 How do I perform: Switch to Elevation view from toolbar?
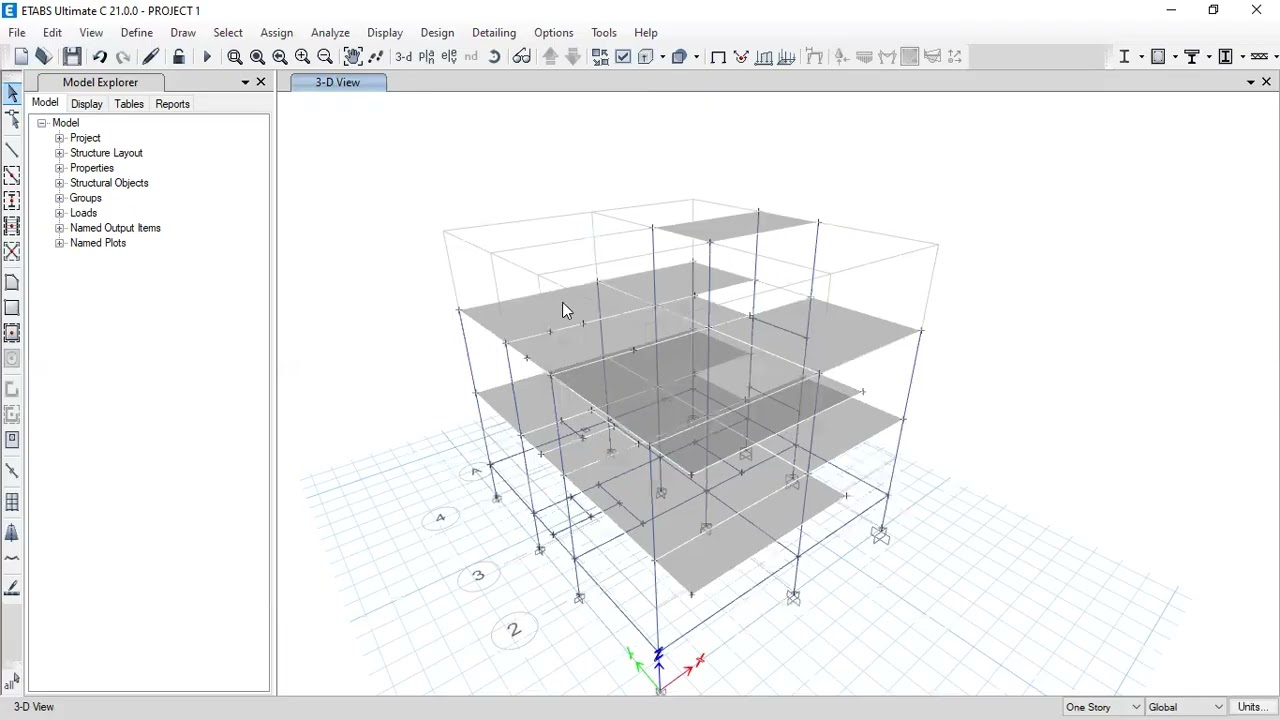(x=449, y=57)
